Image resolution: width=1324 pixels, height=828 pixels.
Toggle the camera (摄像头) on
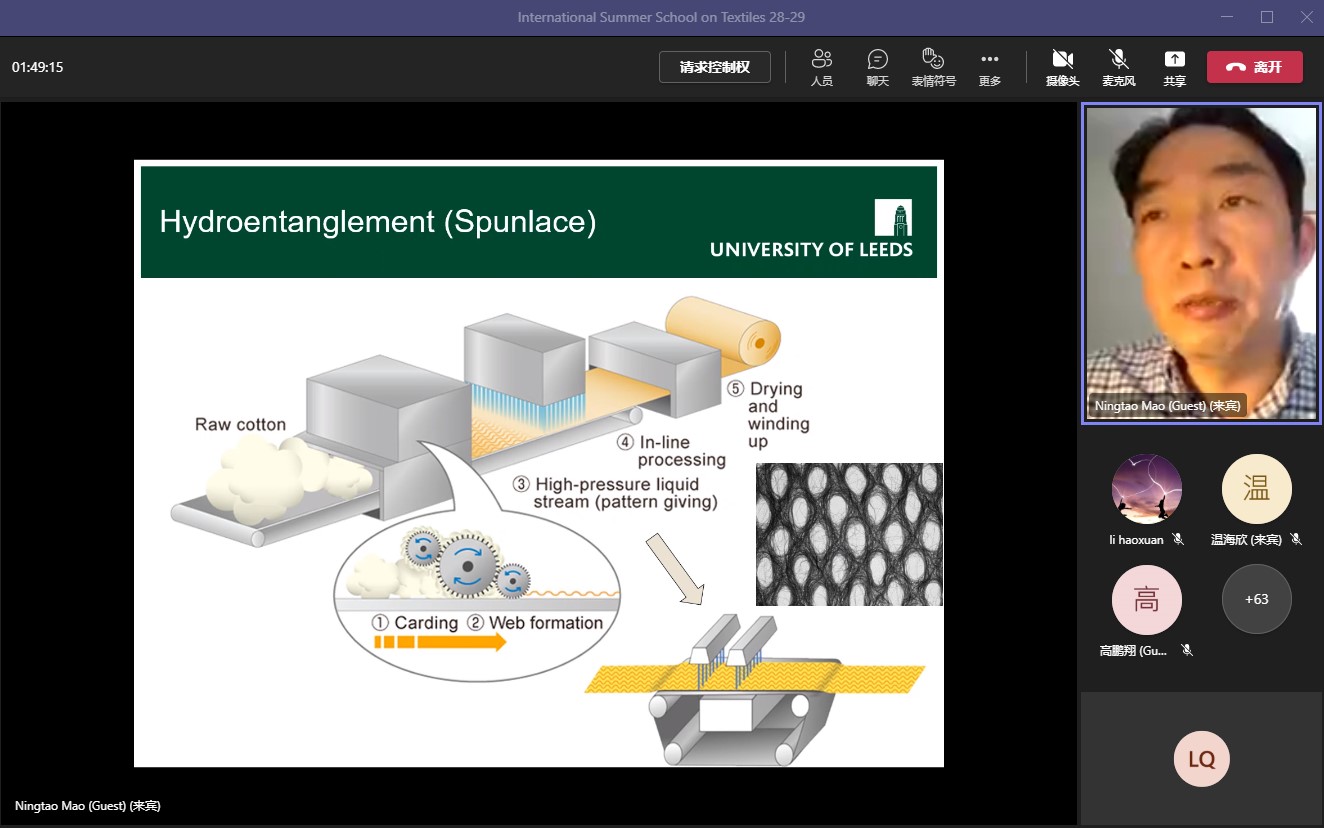pos(1062,67)
